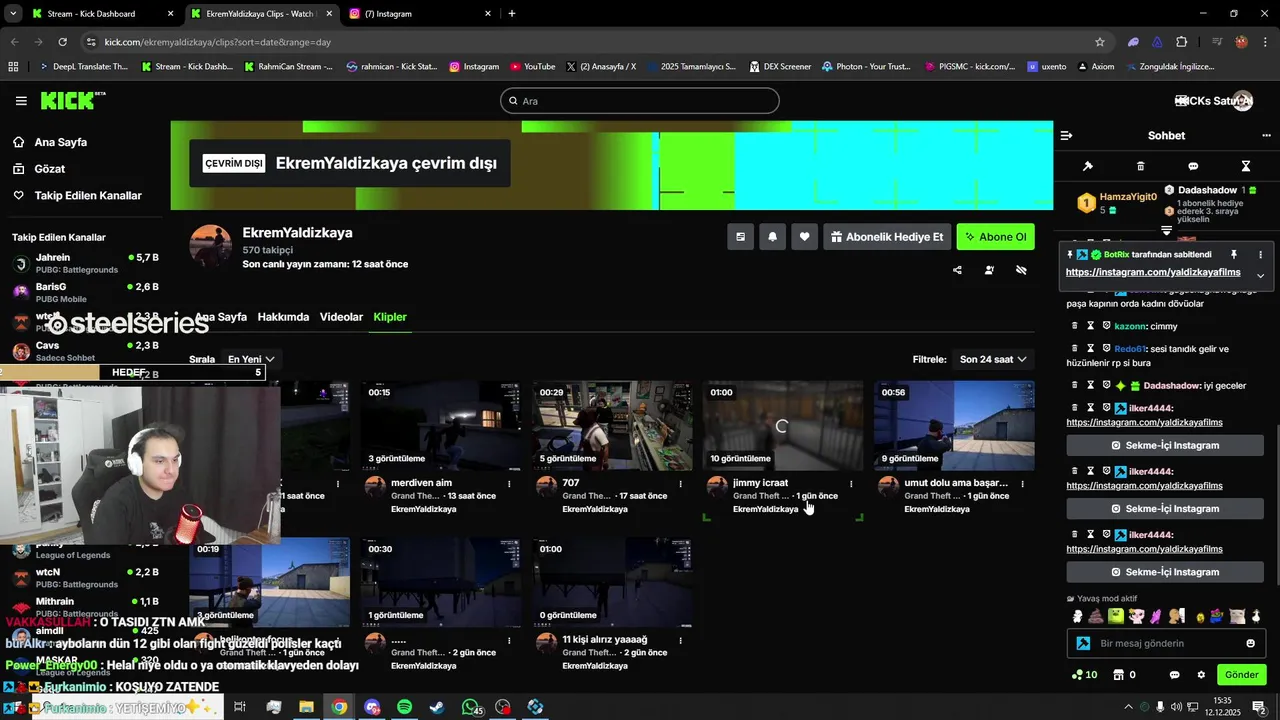Play the merdiven aim clip thumbnail
The height and width of the screenshot is (720, 1280).
(441, 426)
